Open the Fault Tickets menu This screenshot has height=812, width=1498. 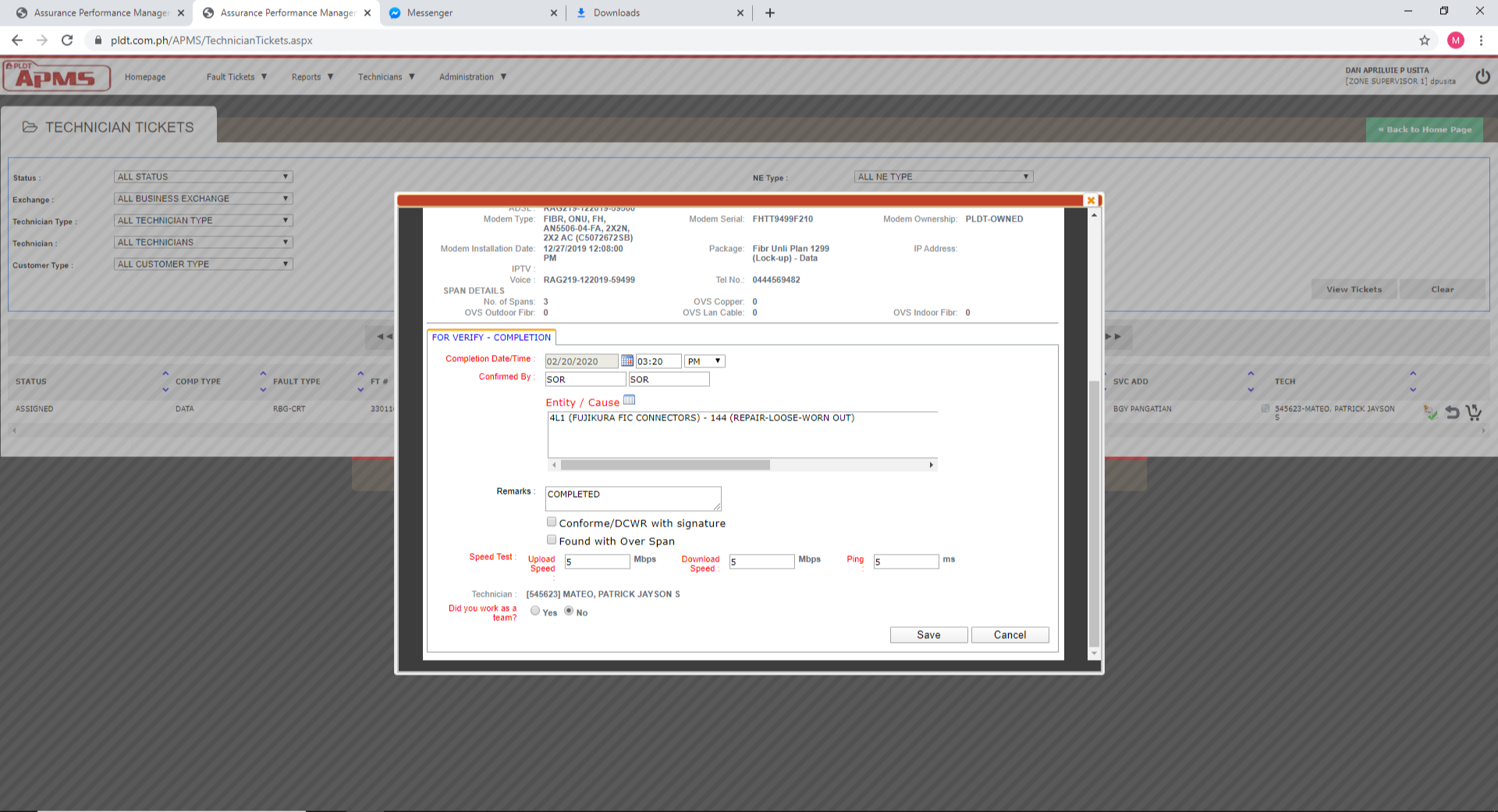coord(236,76)
